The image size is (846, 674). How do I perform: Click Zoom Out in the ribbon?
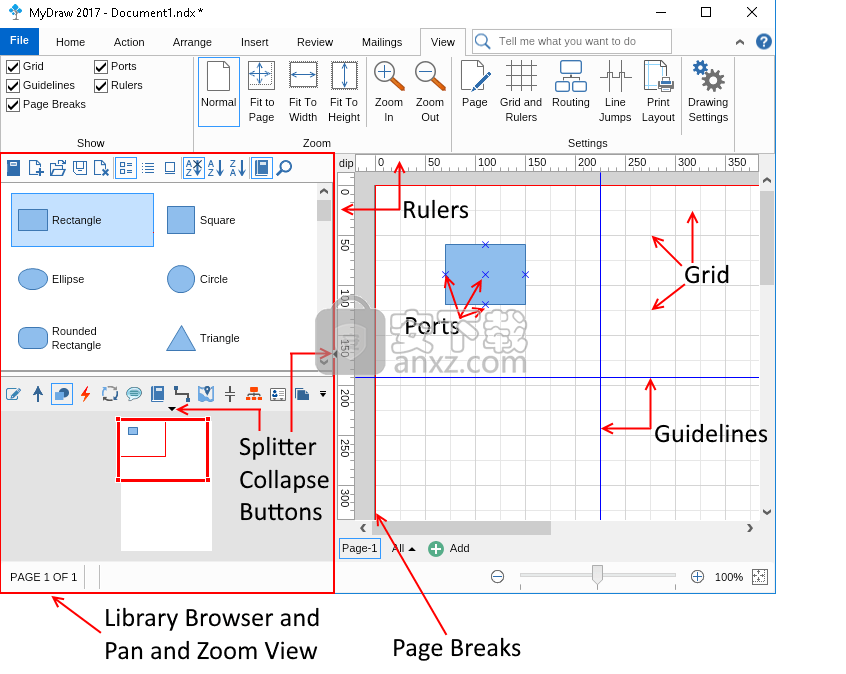click(x=430, y=92)
